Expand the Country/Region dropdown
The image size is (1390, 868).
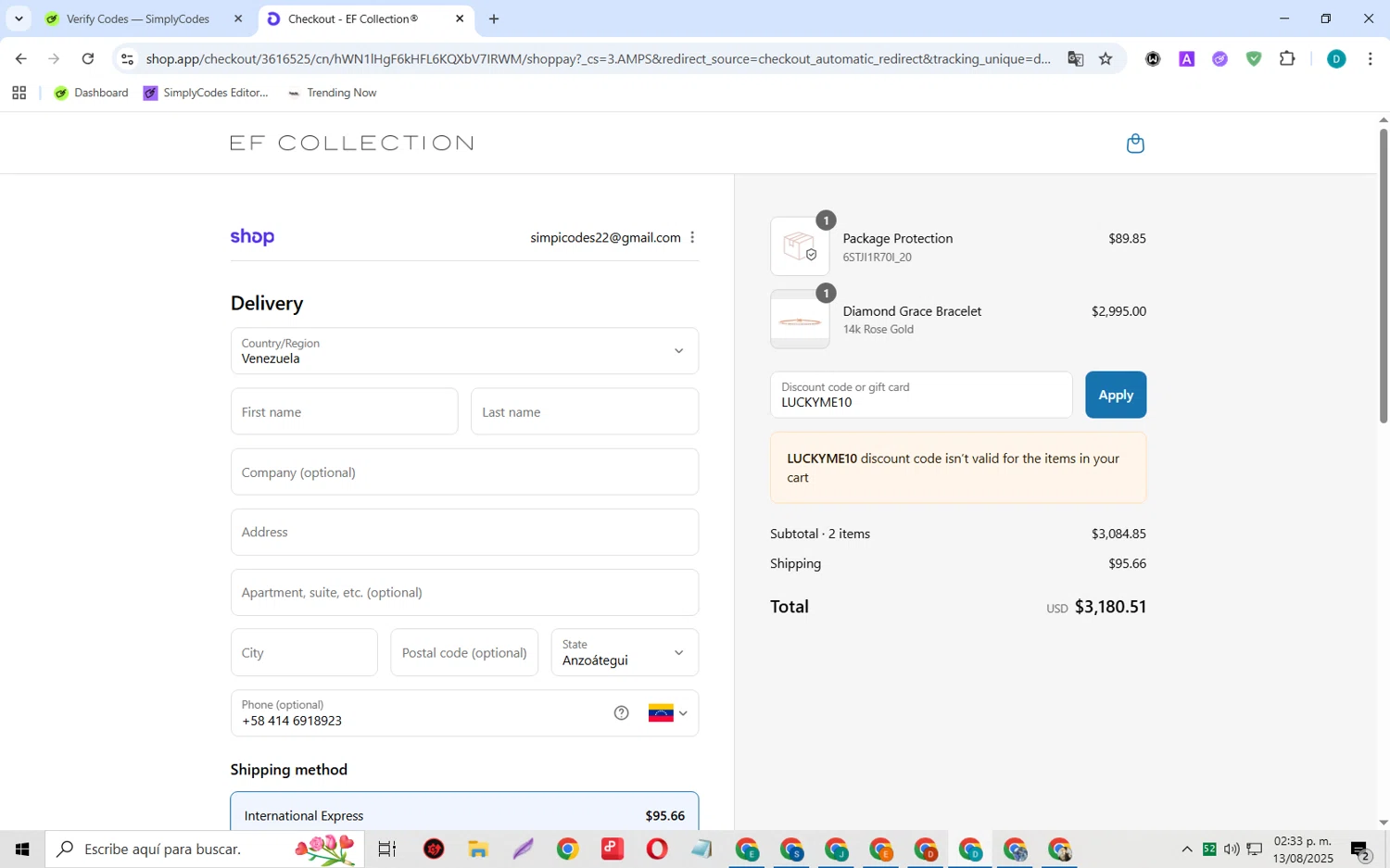click(x=464, y=351)
